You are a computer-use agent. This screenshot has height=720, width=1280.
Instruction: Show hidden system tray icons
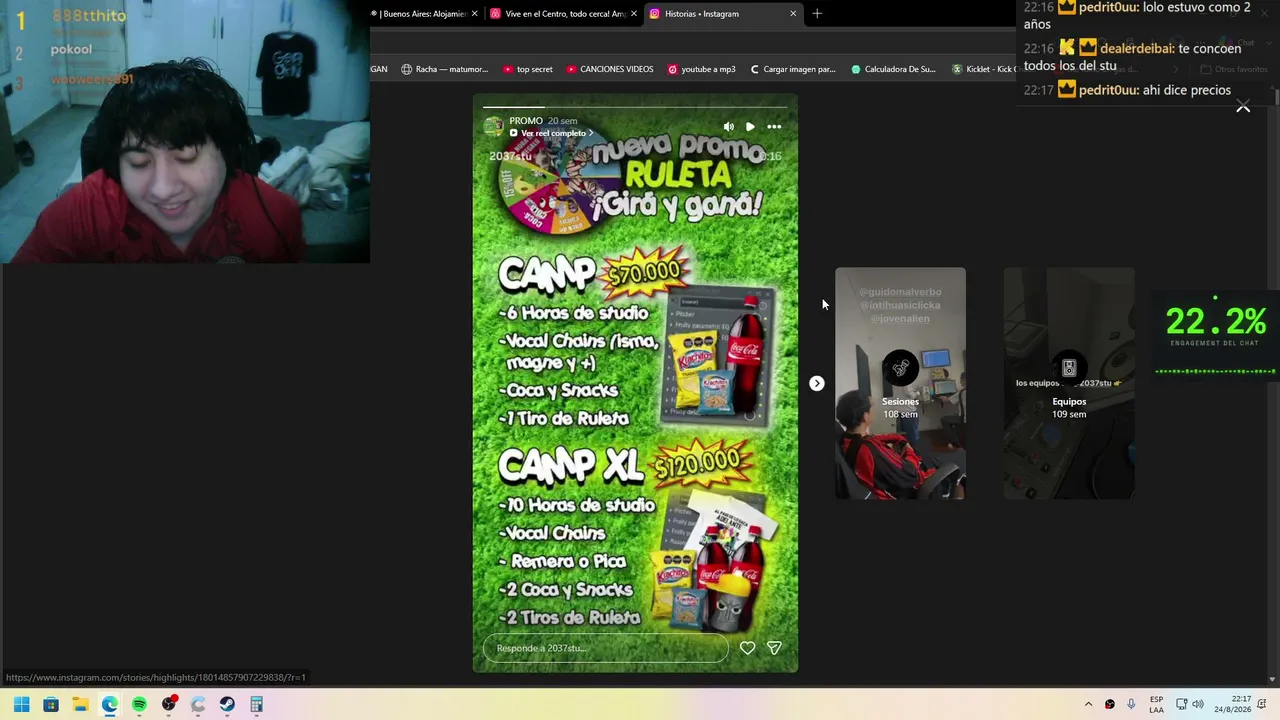(x=1088, y=704)
